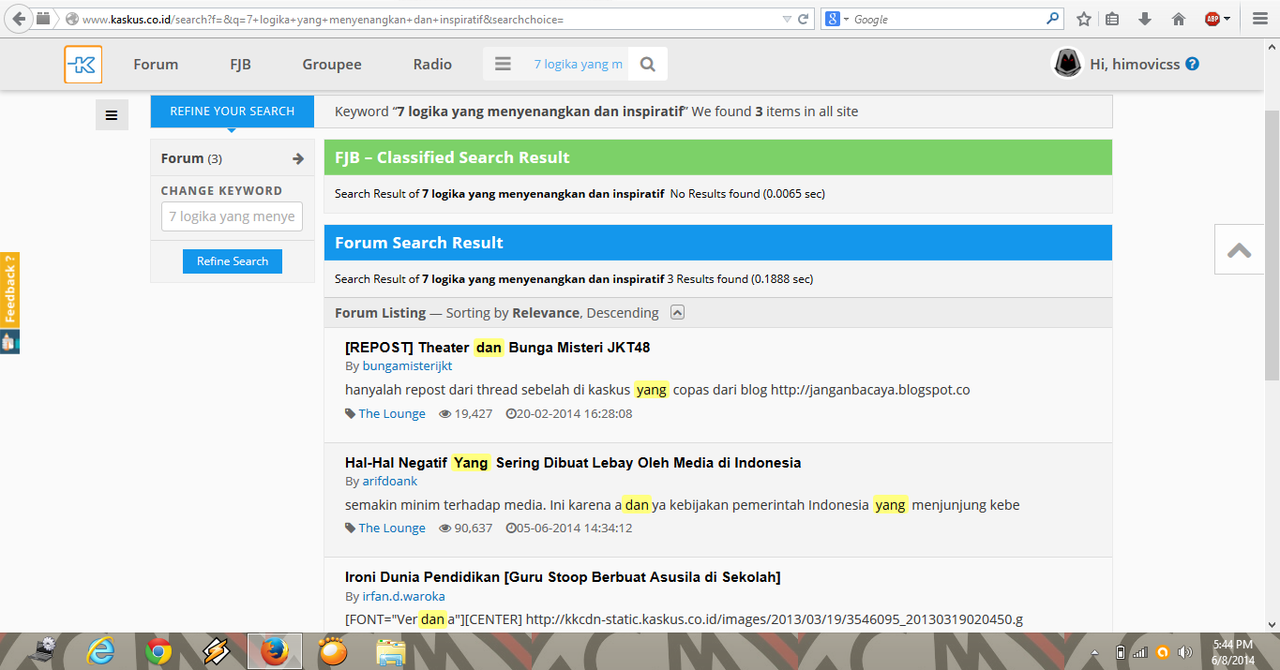Click the orange Feedback side tab

pos(10,290)
